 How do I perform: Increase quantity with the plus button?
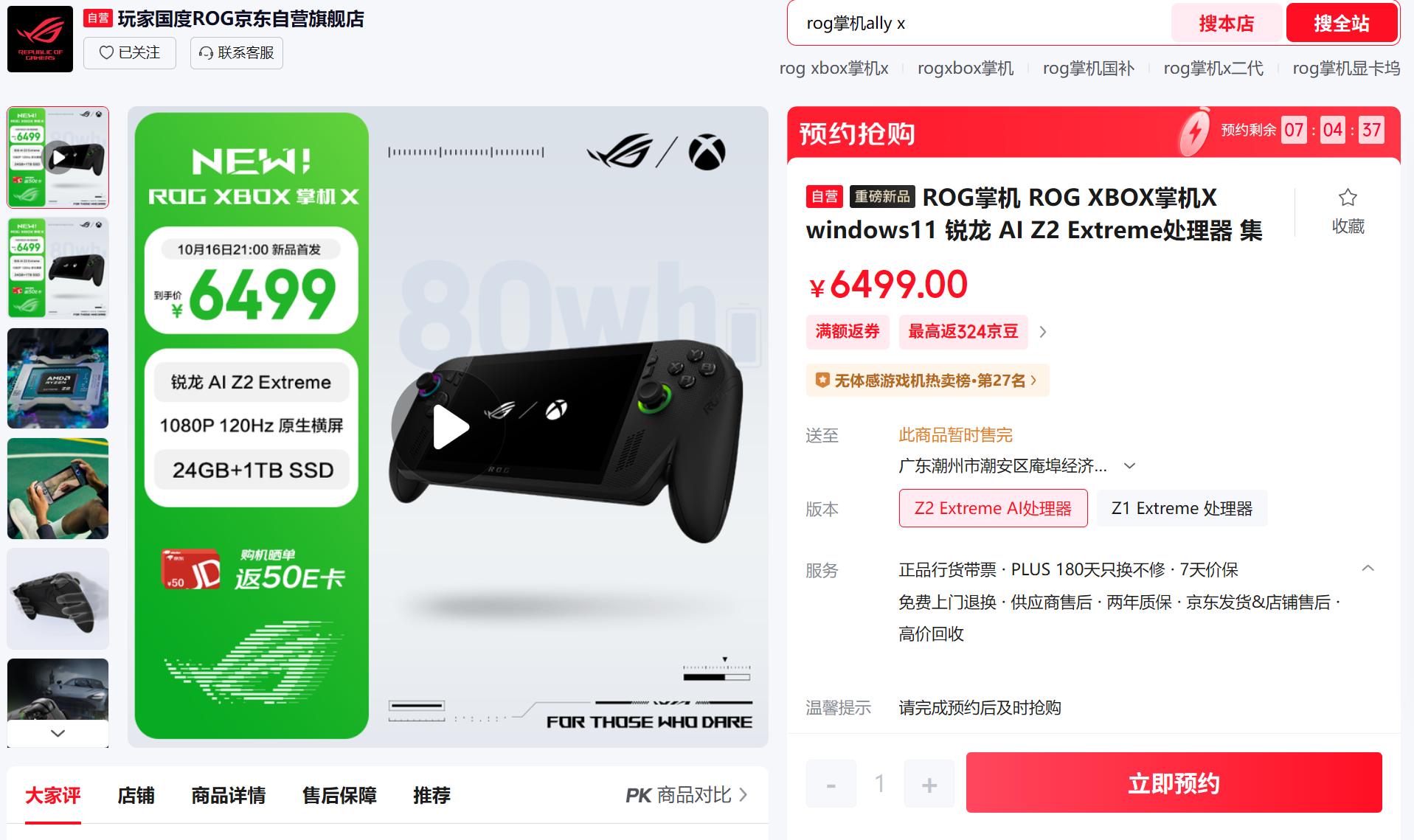929,783
